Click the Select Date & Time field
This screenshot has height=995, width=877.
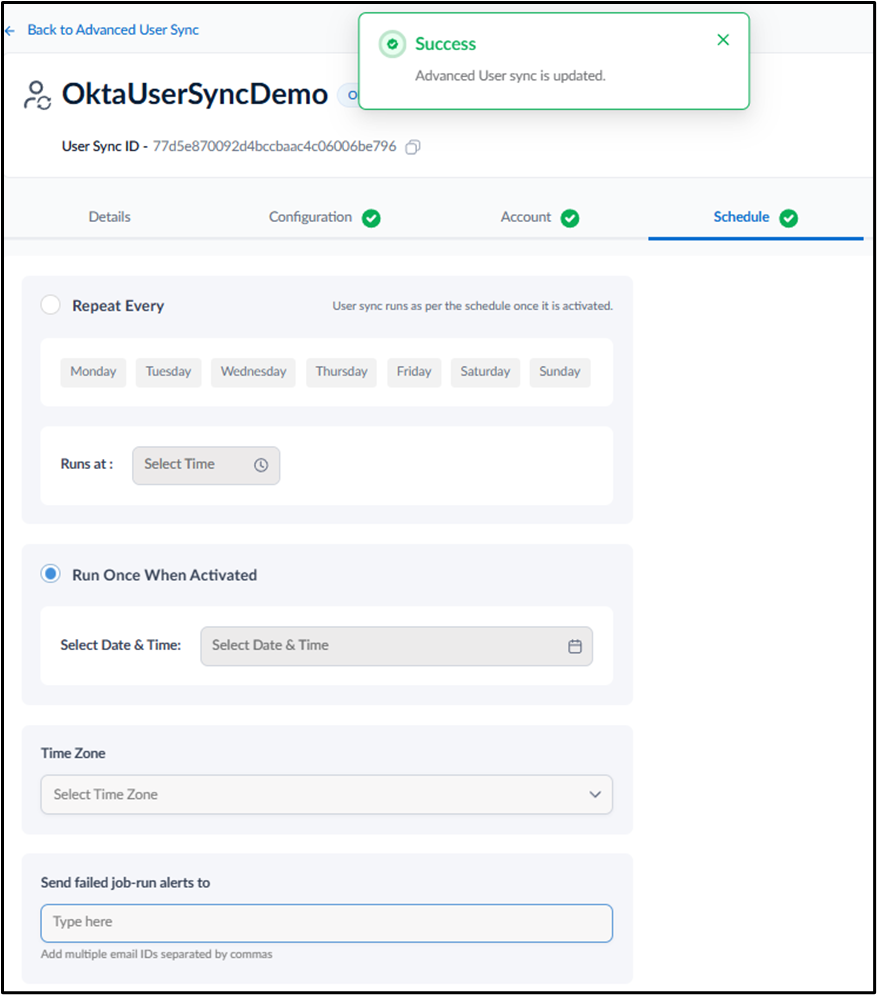396,646
